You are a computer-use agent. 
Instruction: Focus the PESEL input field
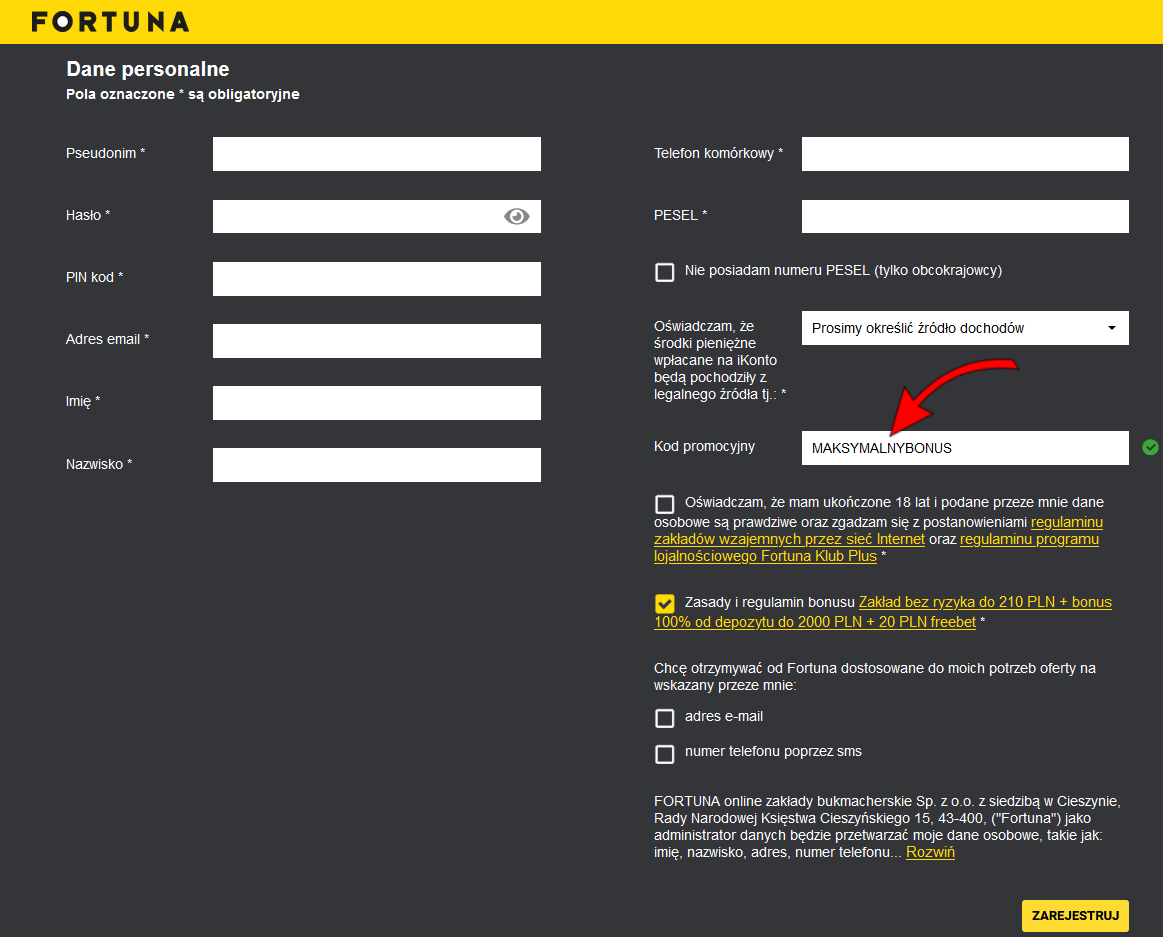coord(965,216)
